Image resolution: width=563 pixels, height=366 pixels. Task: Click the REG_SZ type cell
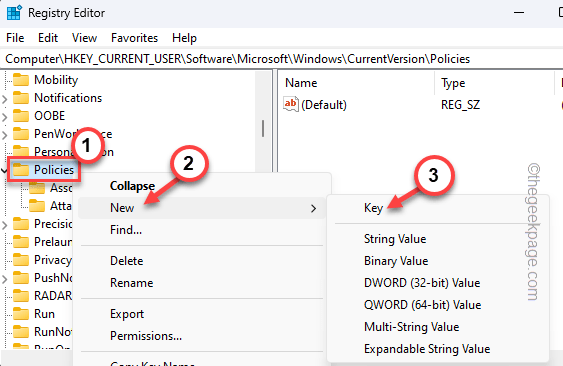coord(460,105)
